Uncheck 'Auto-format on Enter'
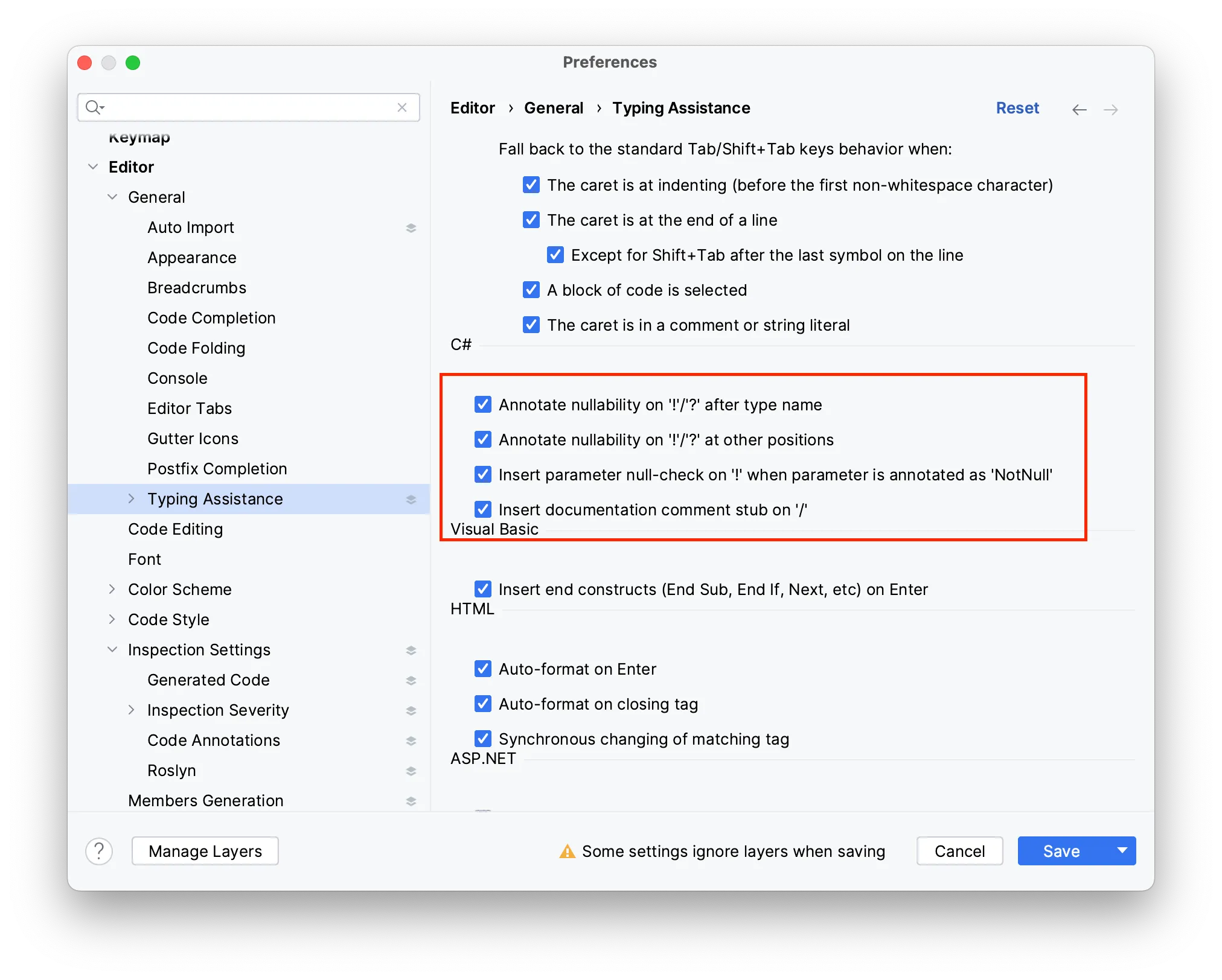The width and height of the screenshot is (1222, 980). point(482,669)
